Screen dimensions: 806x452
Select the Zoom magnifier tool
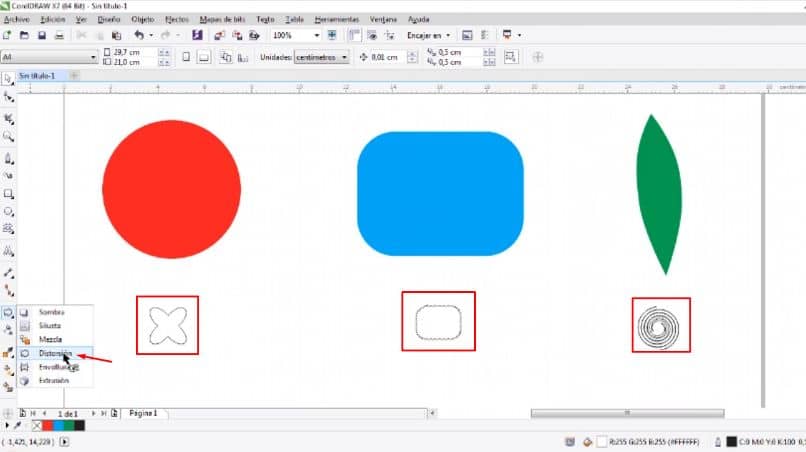click(8, 137)
